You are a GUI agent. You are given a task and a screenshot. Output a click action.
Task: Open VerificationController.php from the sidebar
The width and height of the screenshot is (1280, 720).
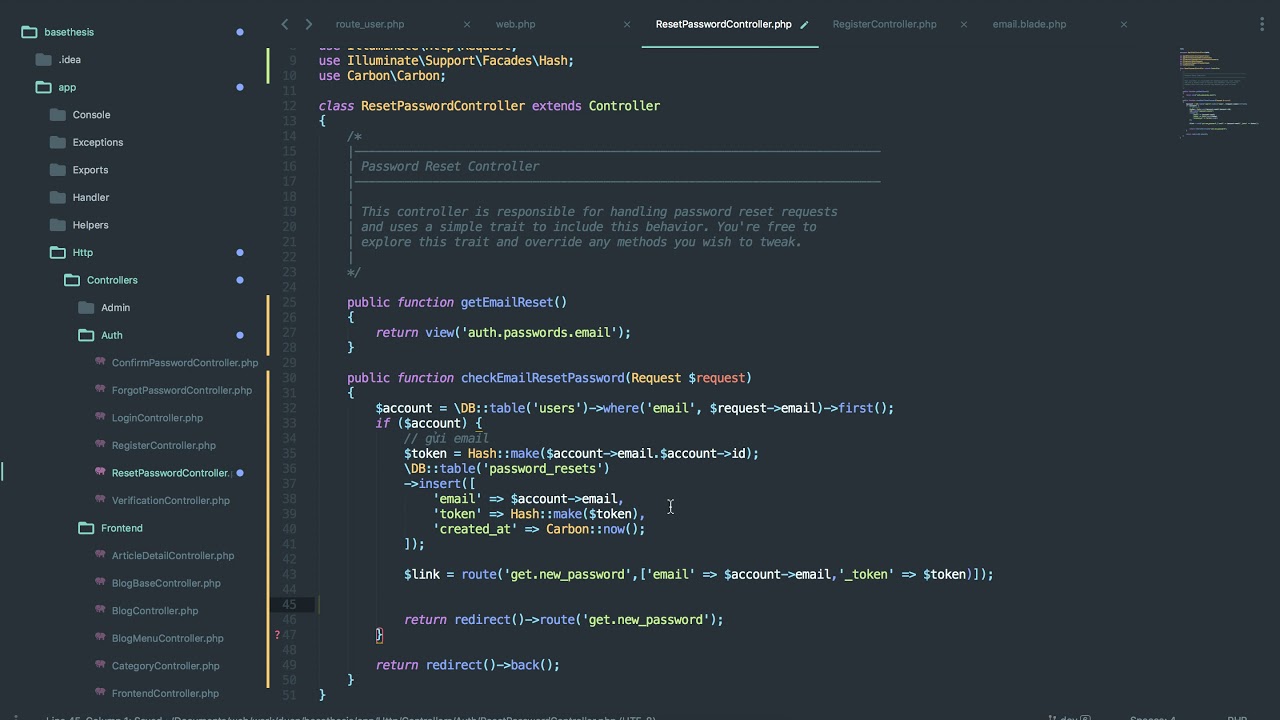coord(170,500)
